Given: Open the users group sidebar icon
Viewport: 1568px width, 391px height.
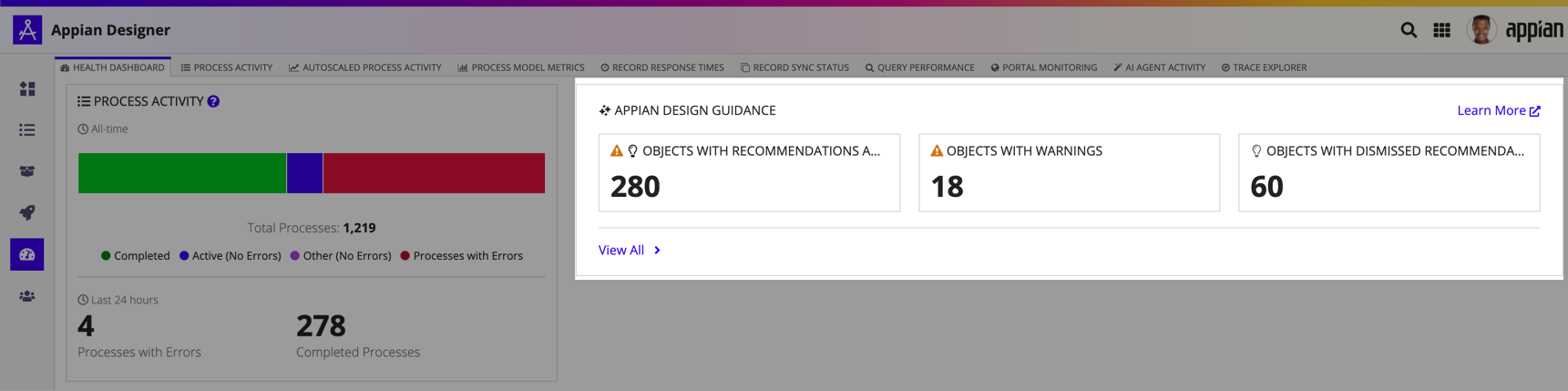Looking at the screenshot, I should coord(27,296).
